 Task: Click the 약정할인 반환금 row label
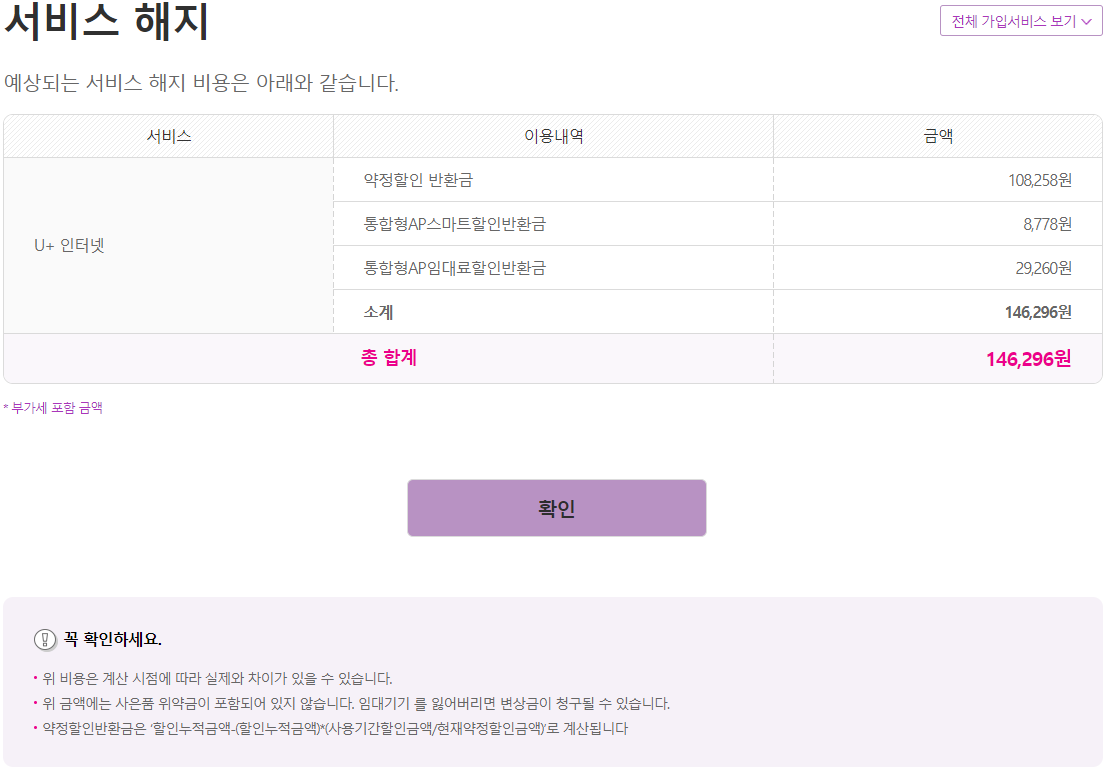(x=418, y=180)
